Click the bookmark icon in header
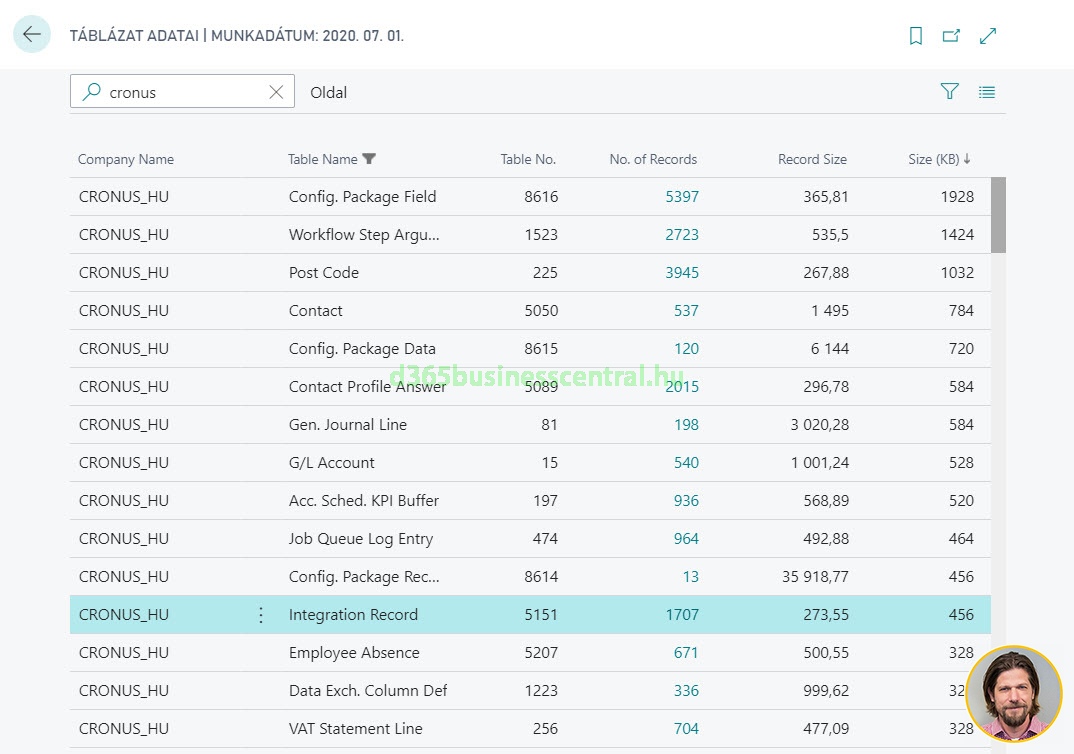1074x754 pixels. tap(915, 36)
